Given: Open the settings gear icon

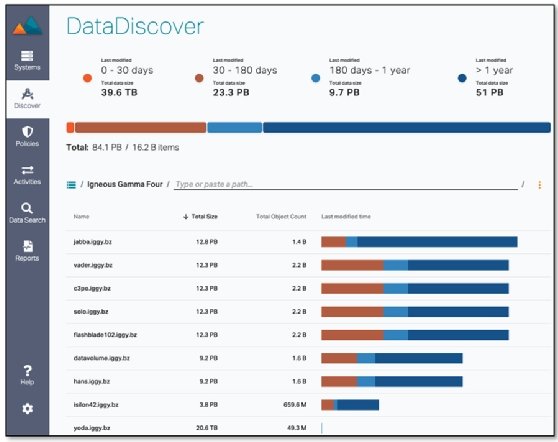Looking at the screenshot, I should pyautogui.click(x=27, y=409).
